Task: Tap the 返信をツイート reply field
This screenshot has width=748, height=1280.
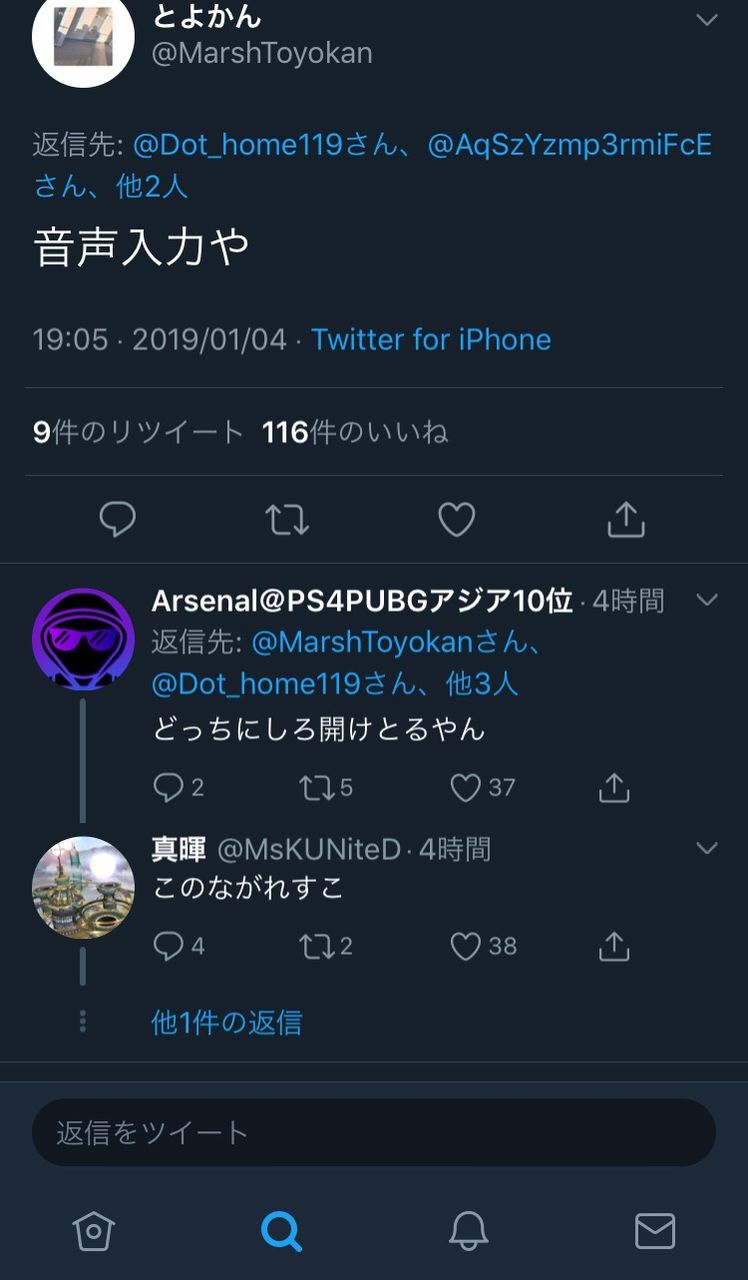Action: tap(374, 1132)
